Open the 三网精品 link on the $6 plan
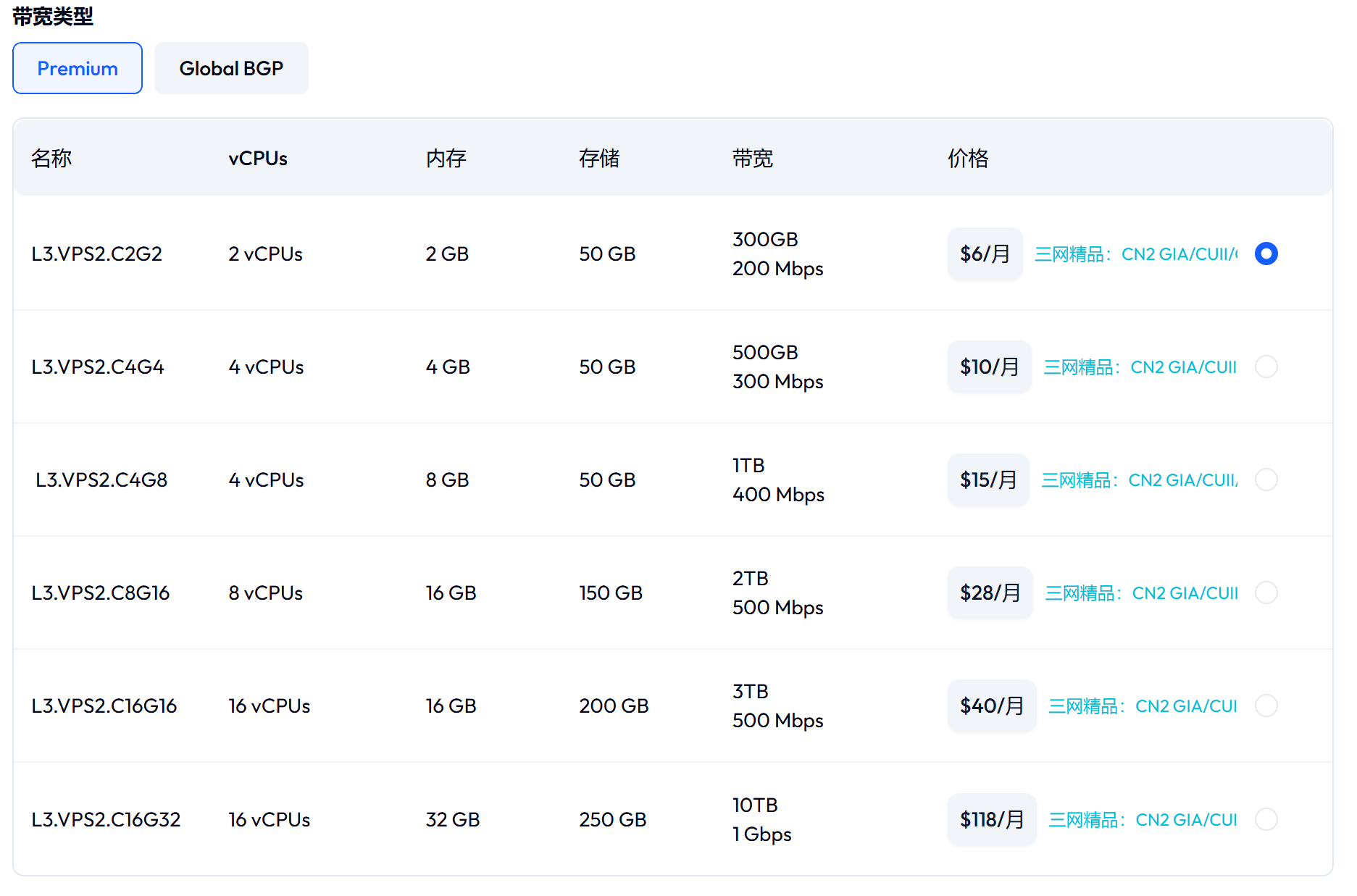The image size is (1357, 896). click(x=1135, y=254)
